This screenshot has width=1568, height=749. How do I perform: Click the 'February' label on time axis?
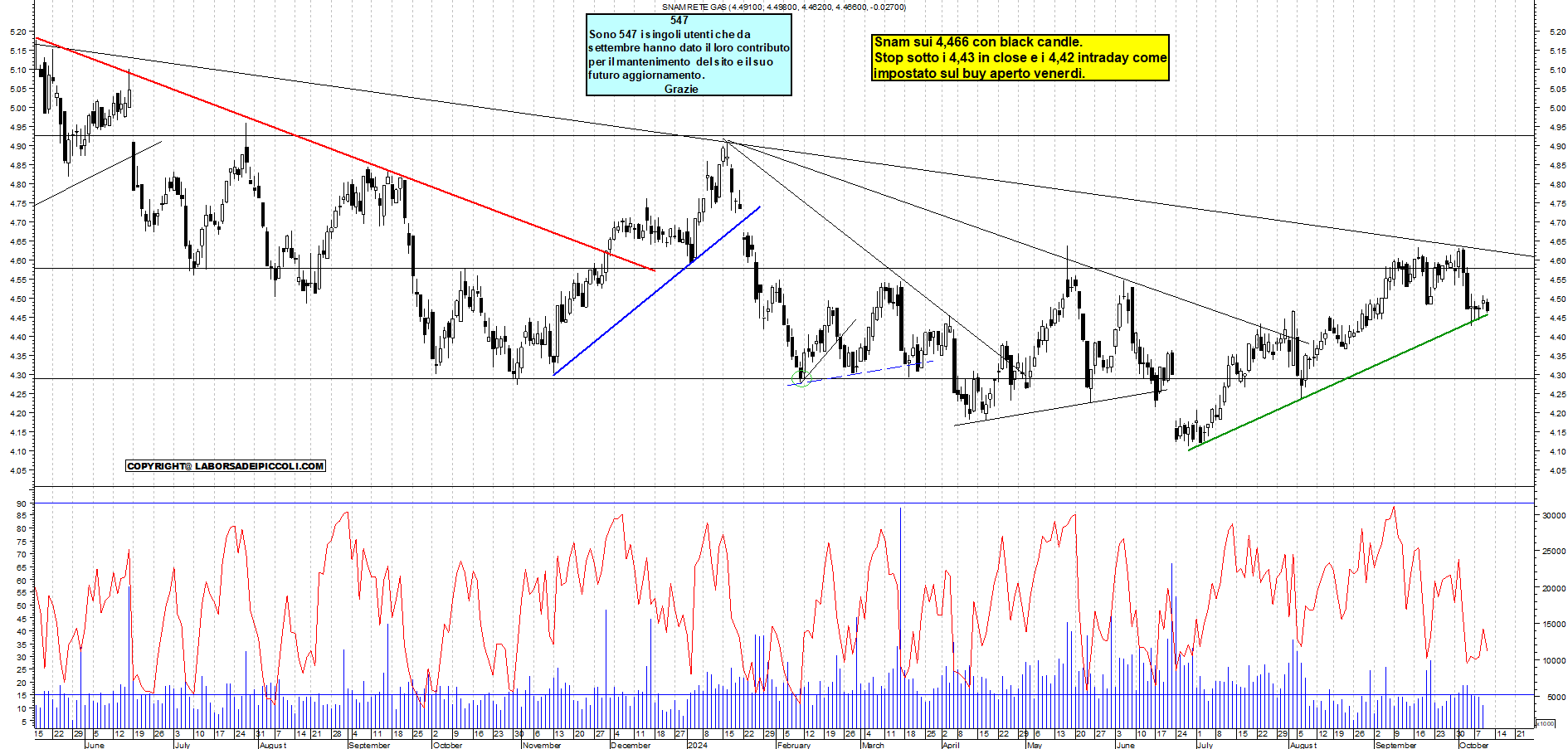pyautogui.click(x=794, y=745)
